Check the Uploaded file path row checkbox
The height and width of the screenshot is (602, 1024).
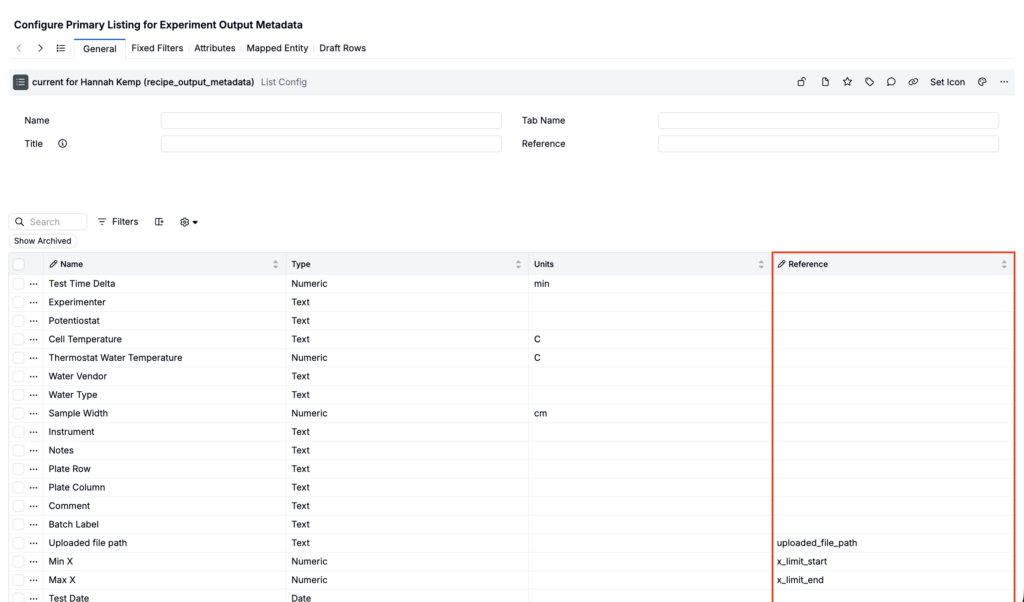coord(18,543)
